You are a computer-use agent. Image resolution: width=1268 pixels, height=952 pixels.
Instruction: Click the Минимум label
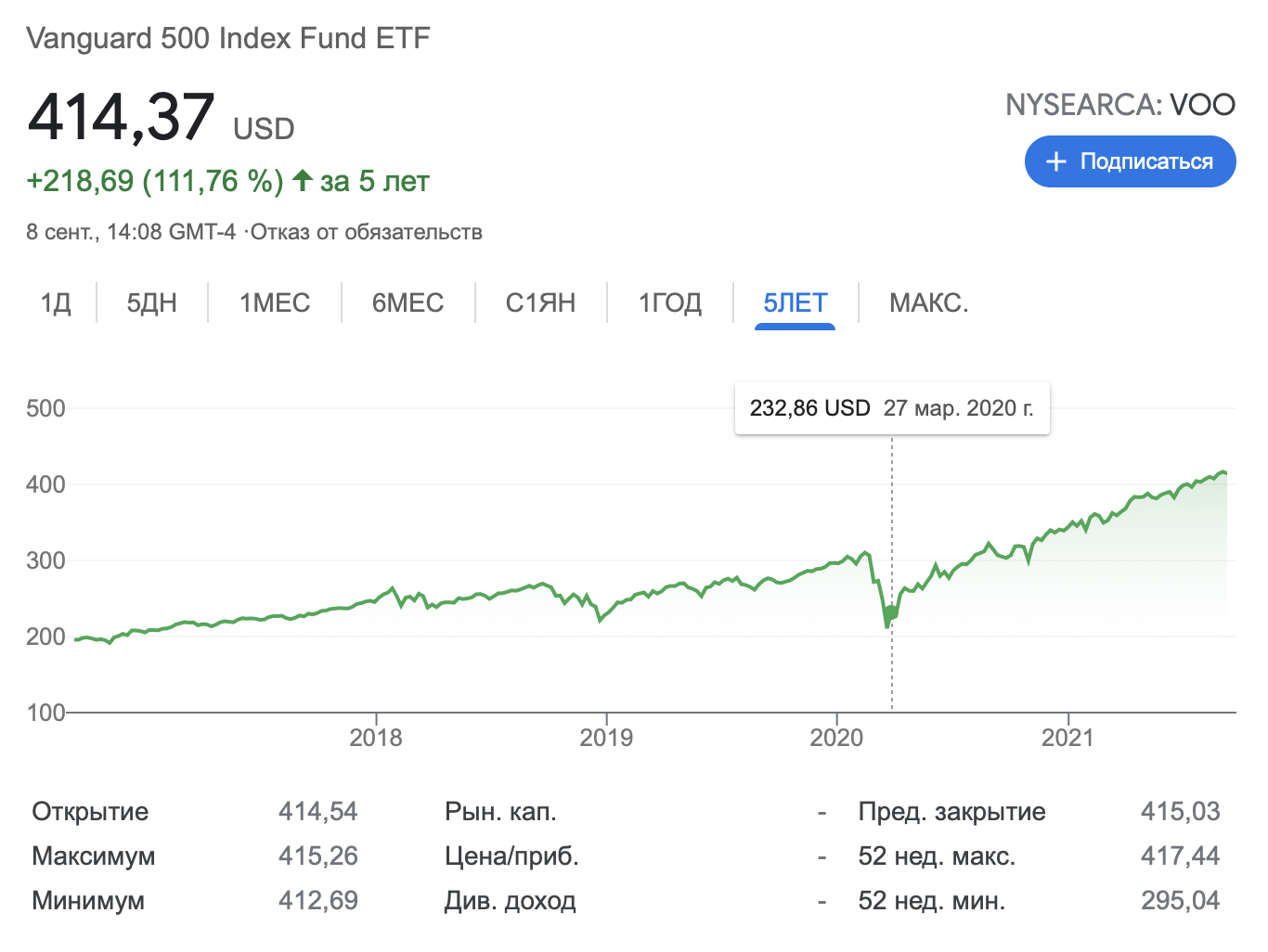pyautogui.click(x=88, y=900)
